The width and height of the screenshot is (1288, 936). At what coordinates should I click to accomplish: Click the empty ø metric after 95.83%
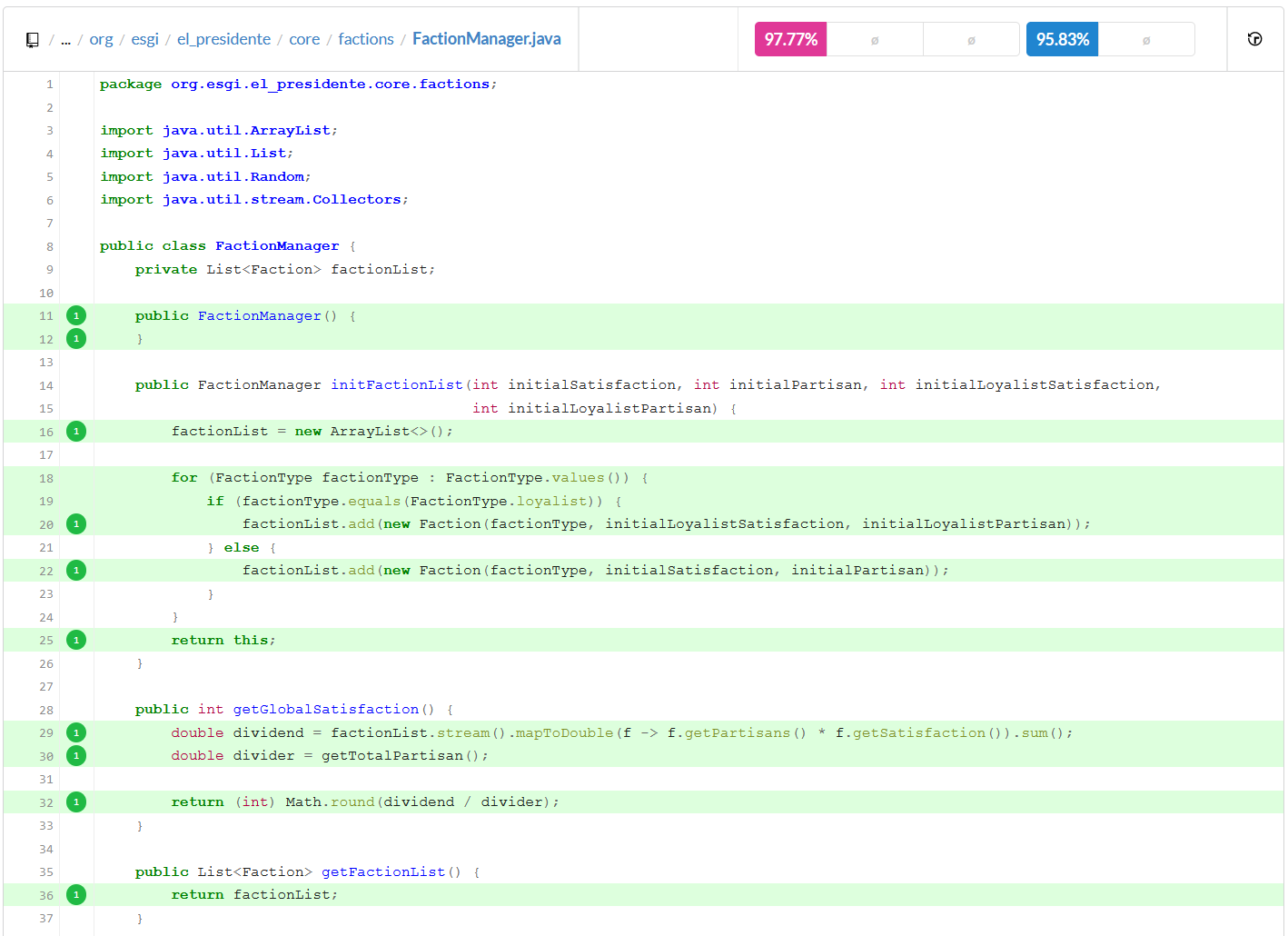1146,40
